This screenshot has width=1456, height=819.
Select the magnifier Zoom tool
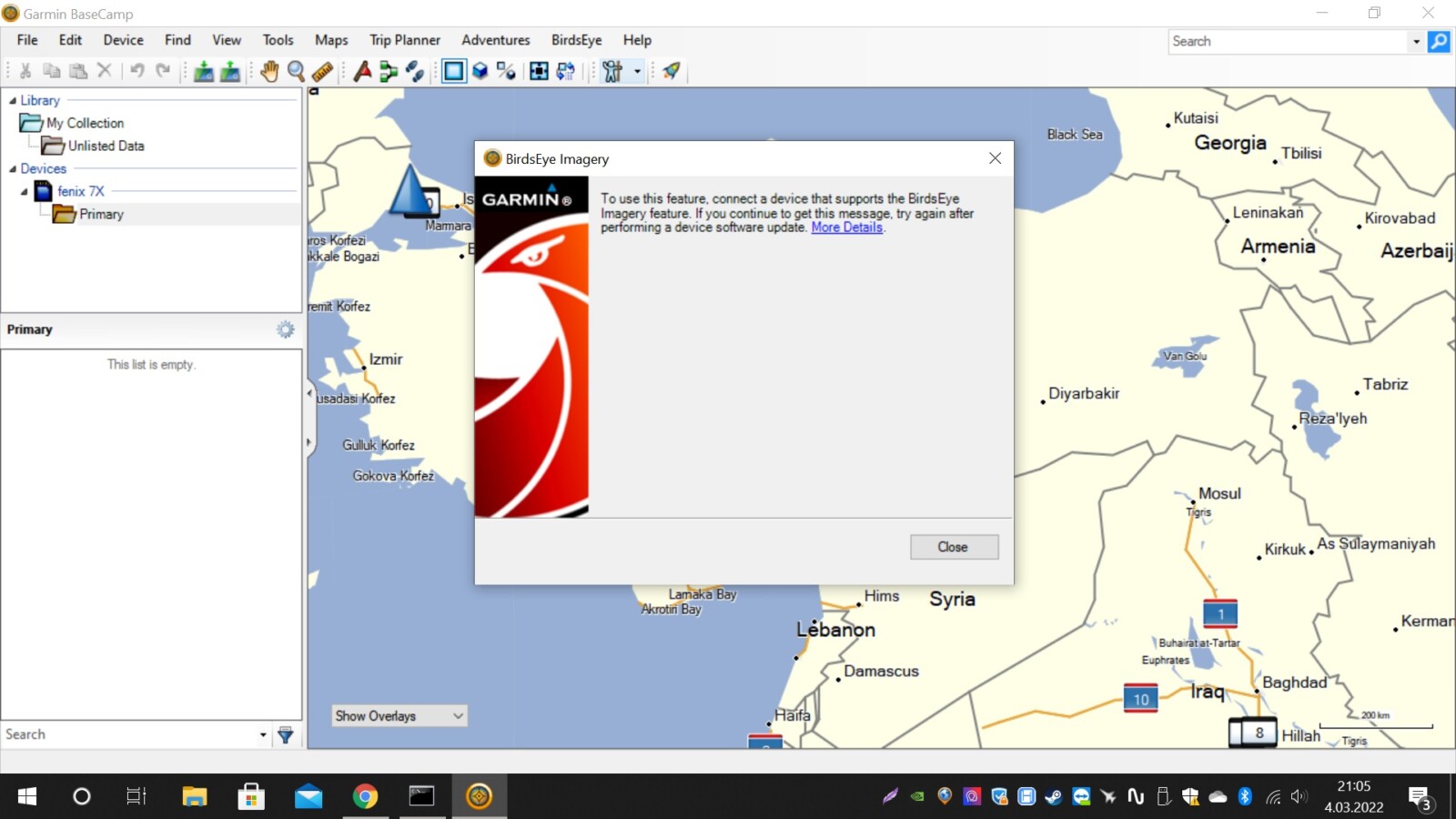point(296,71)
